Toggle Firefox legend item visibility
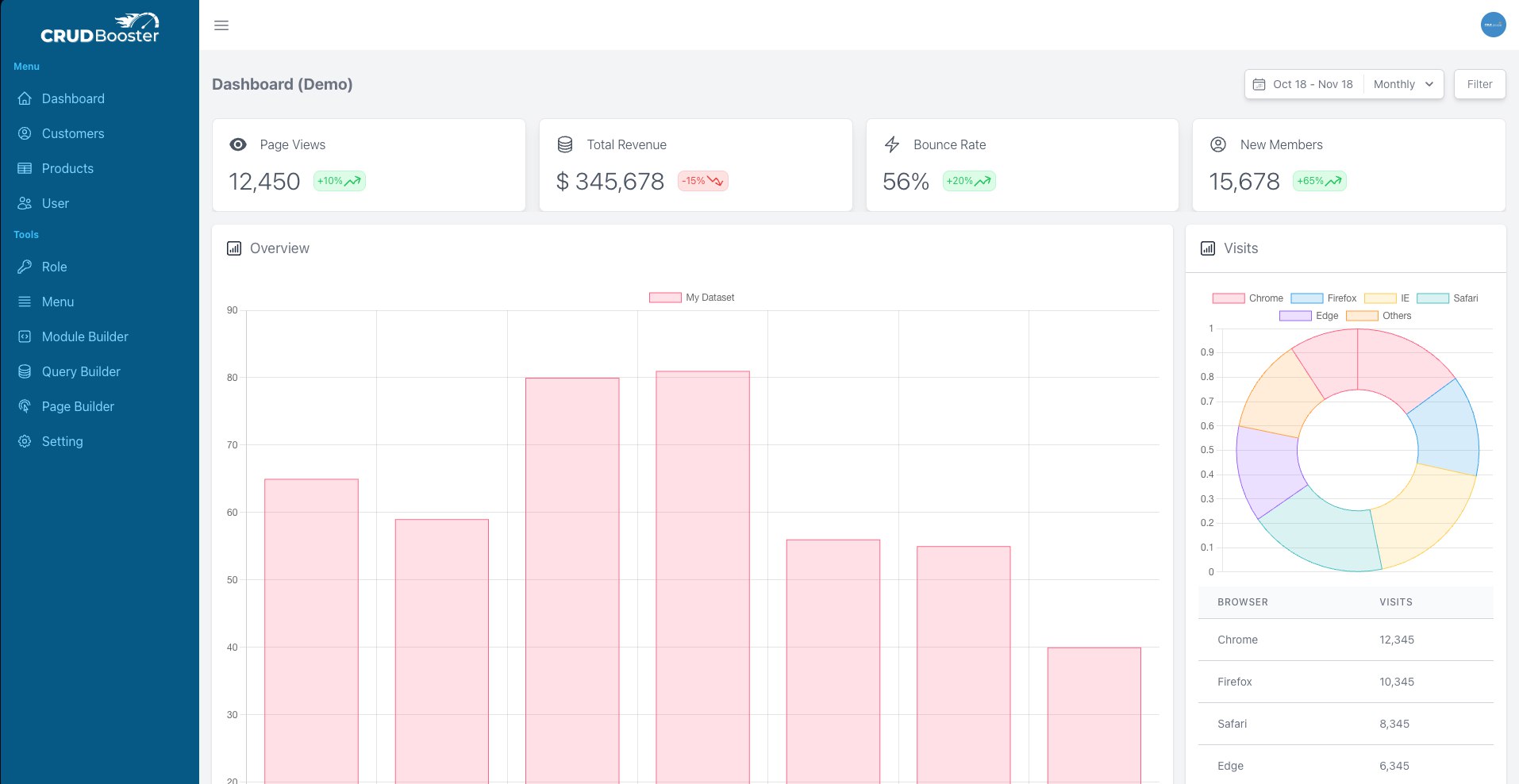 tap(1324, 298)
